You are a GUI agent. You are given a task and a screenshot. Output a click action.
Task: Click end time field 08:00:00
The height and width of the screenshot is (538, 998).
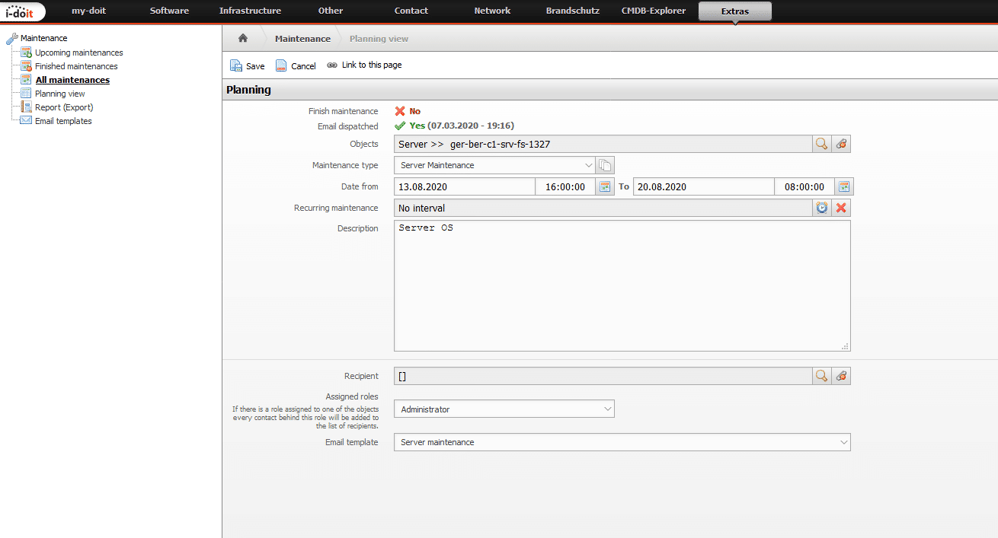[805, 187]
